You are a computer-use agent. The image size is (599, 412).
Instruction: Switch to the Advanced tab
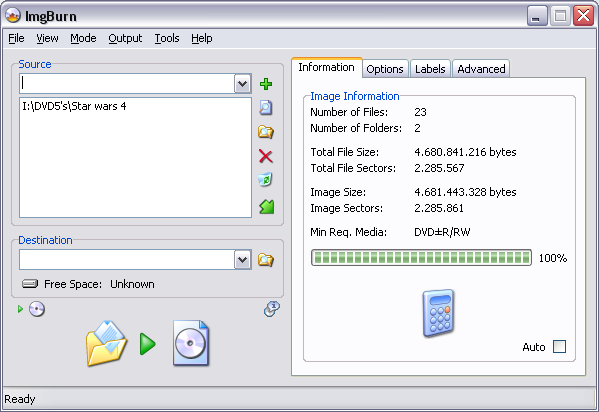[x=481, y=69]
